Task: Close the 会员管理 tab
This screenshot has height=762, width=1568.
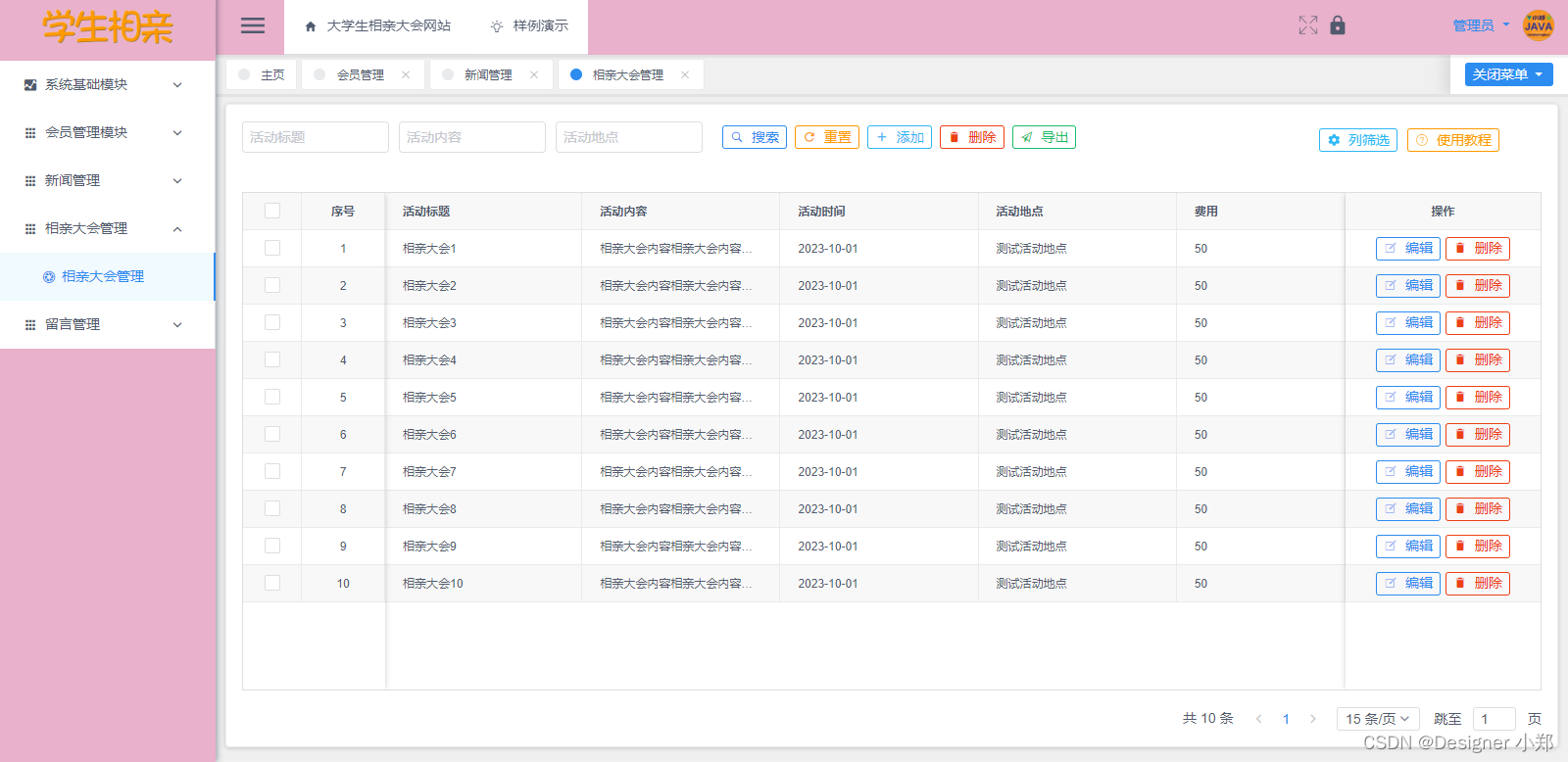Action: 406,74
